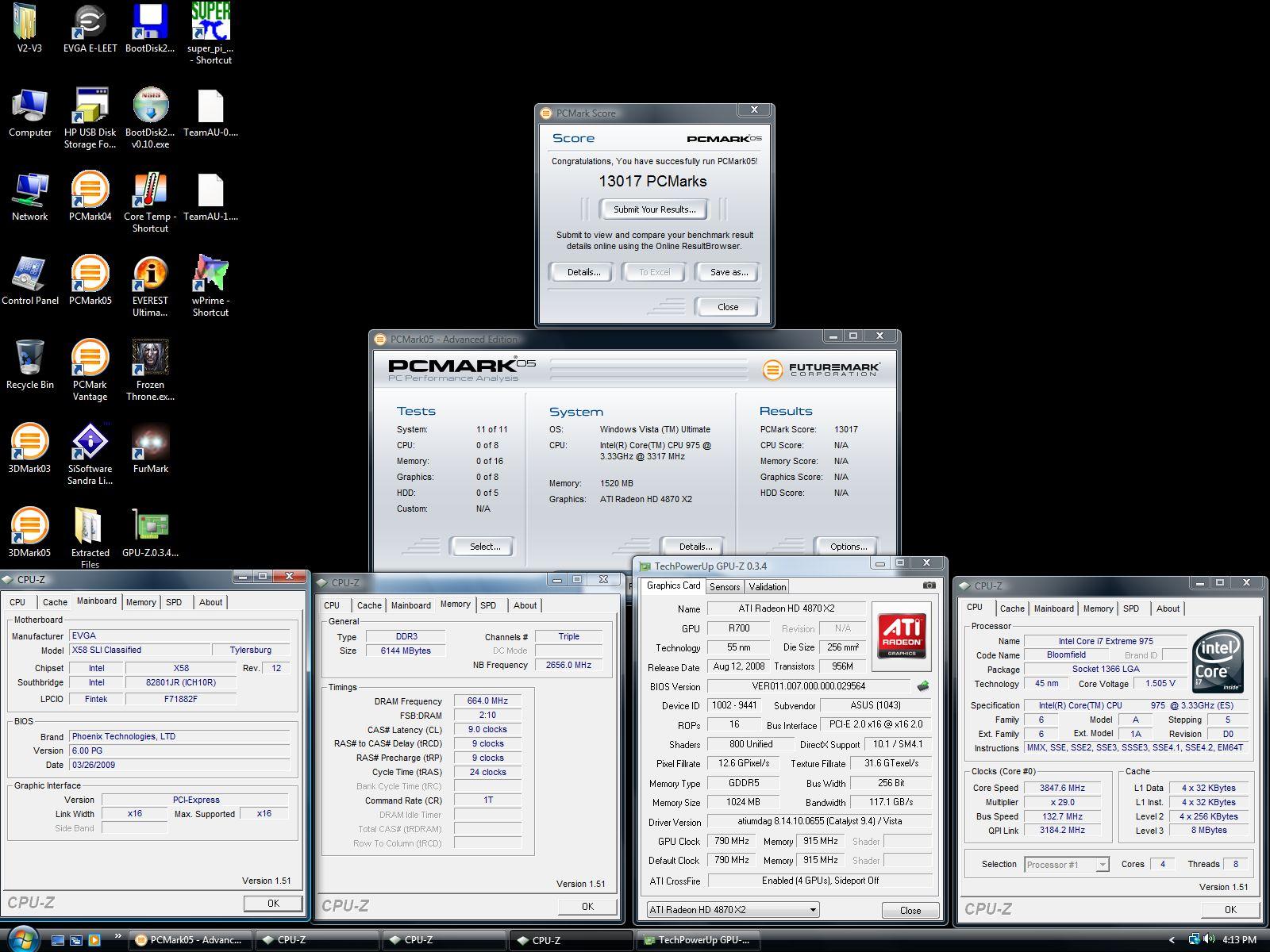Open super_pi shortcut icon
The image size is (1270, 952).
pyautogui.click(x=210, y=22)
